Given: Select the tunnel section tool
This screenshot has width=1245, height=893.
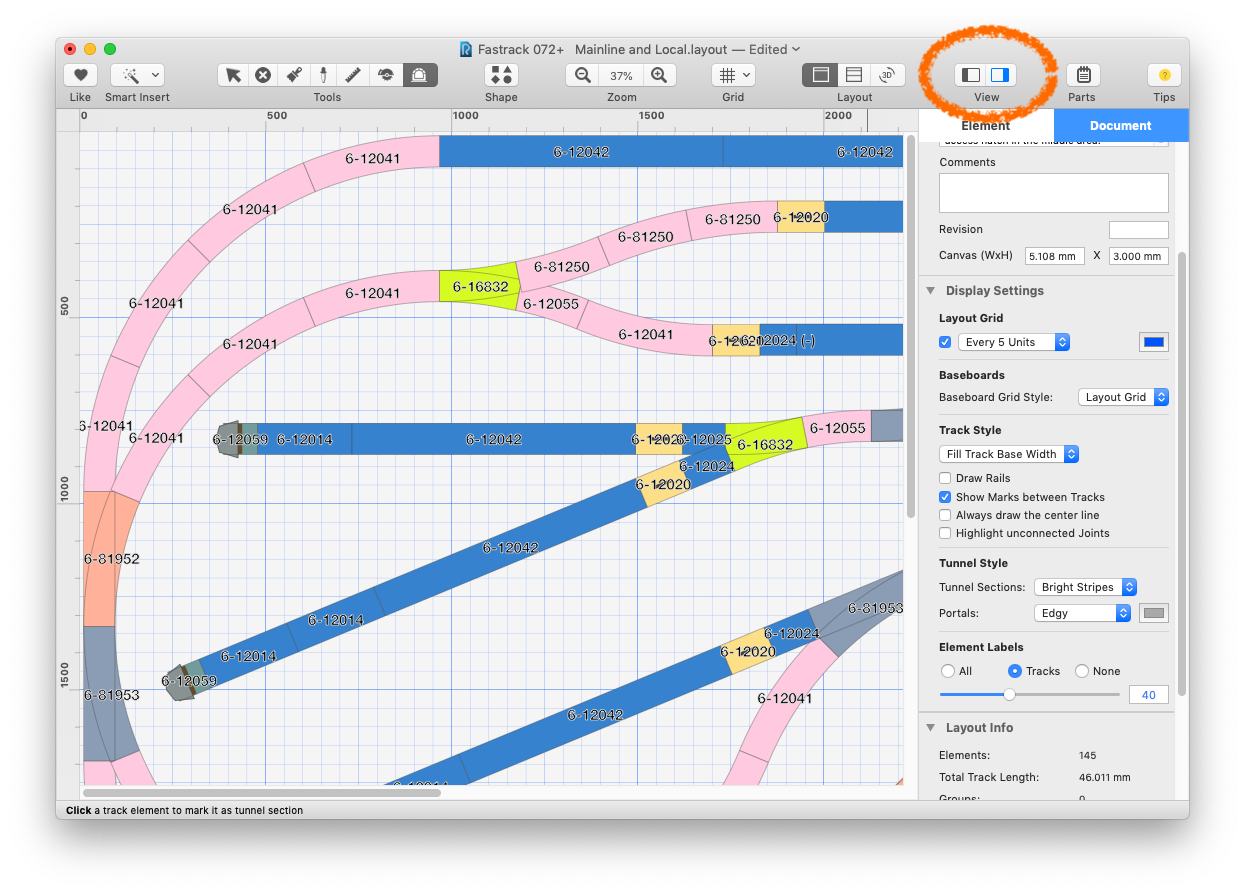Looking at the screenshot, I should click(420, 75).
